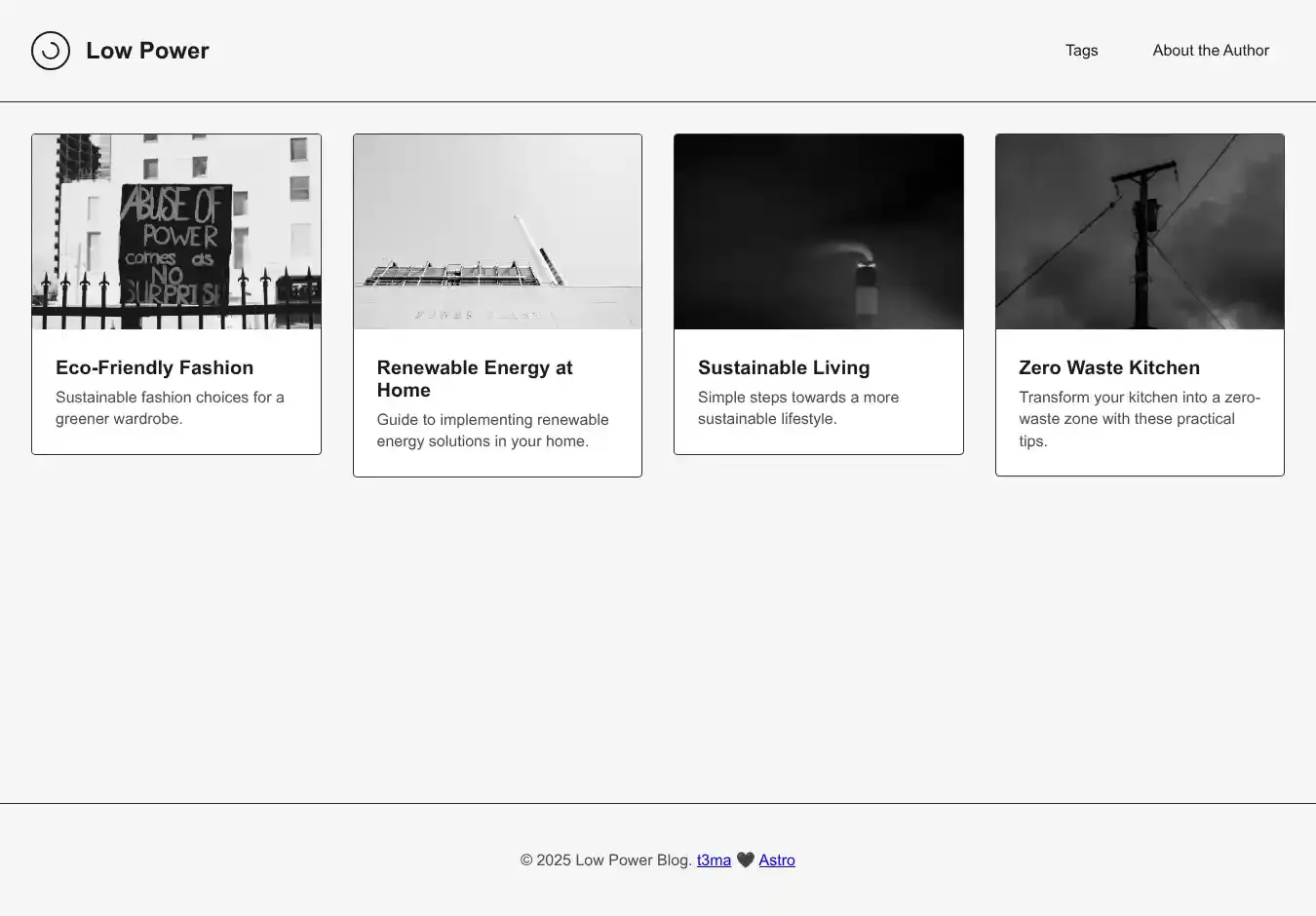Screen dimensions: 1316x916
Task: Open the Sustainable Living article title
Action: (784, 367)
